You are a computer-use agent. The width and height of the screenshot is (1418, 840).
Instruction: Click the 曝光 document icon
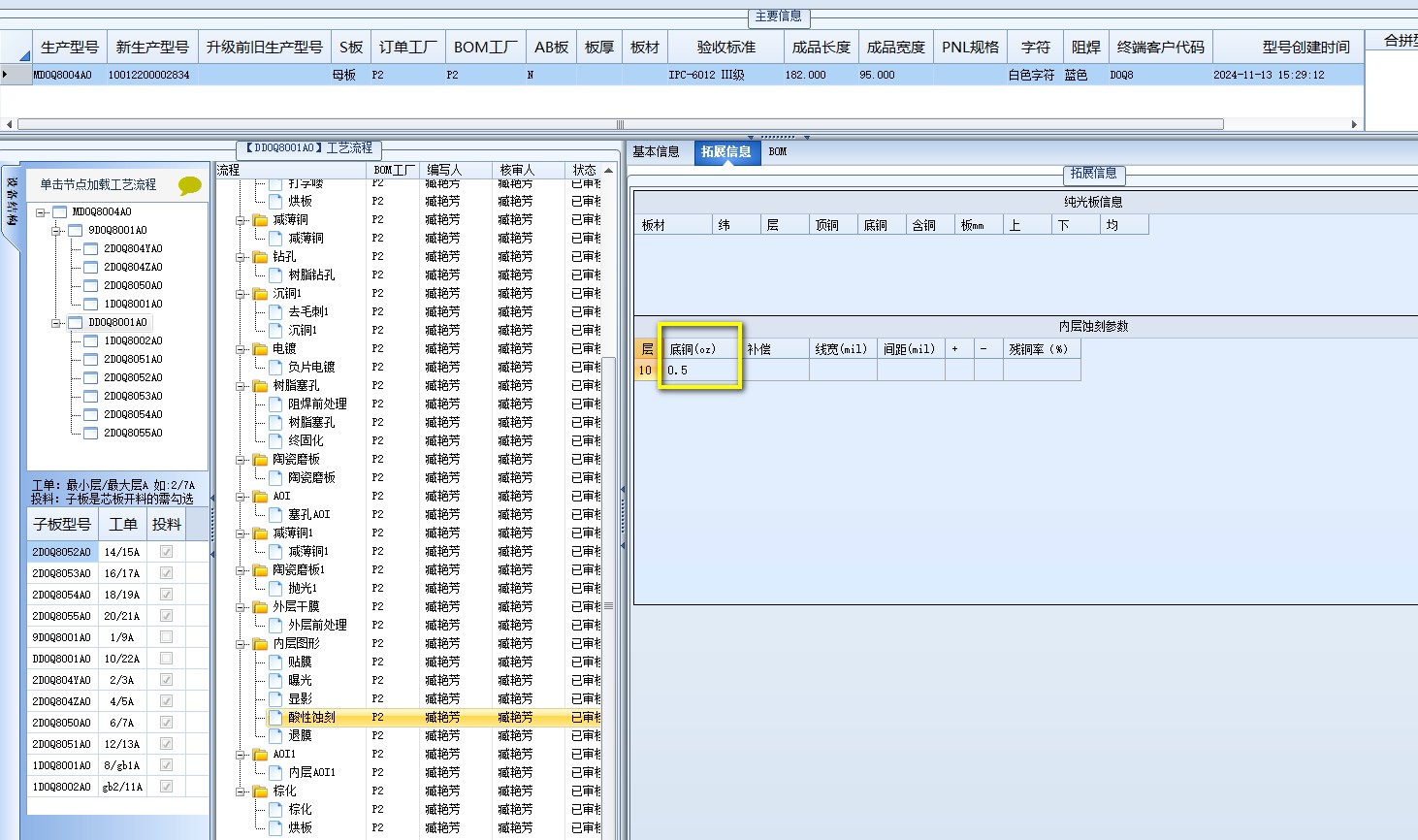point(275,681)
